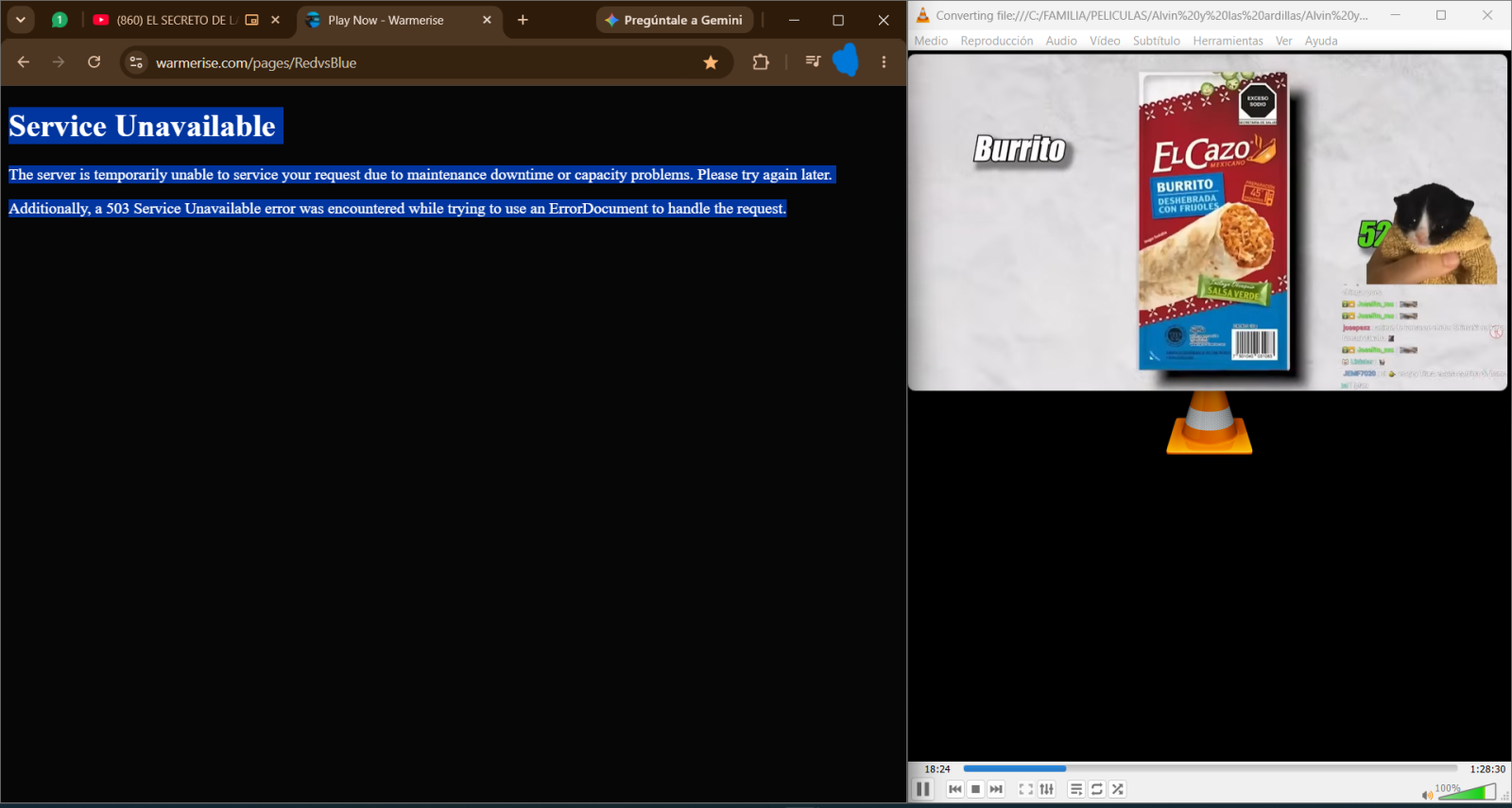Seek in the VLC timeline progress bar

(1210, 768)
